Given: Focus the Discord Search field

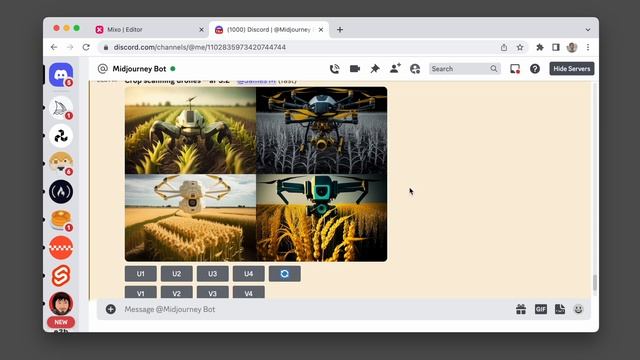Looking at the screenshot, I should (x=464, y=69).
